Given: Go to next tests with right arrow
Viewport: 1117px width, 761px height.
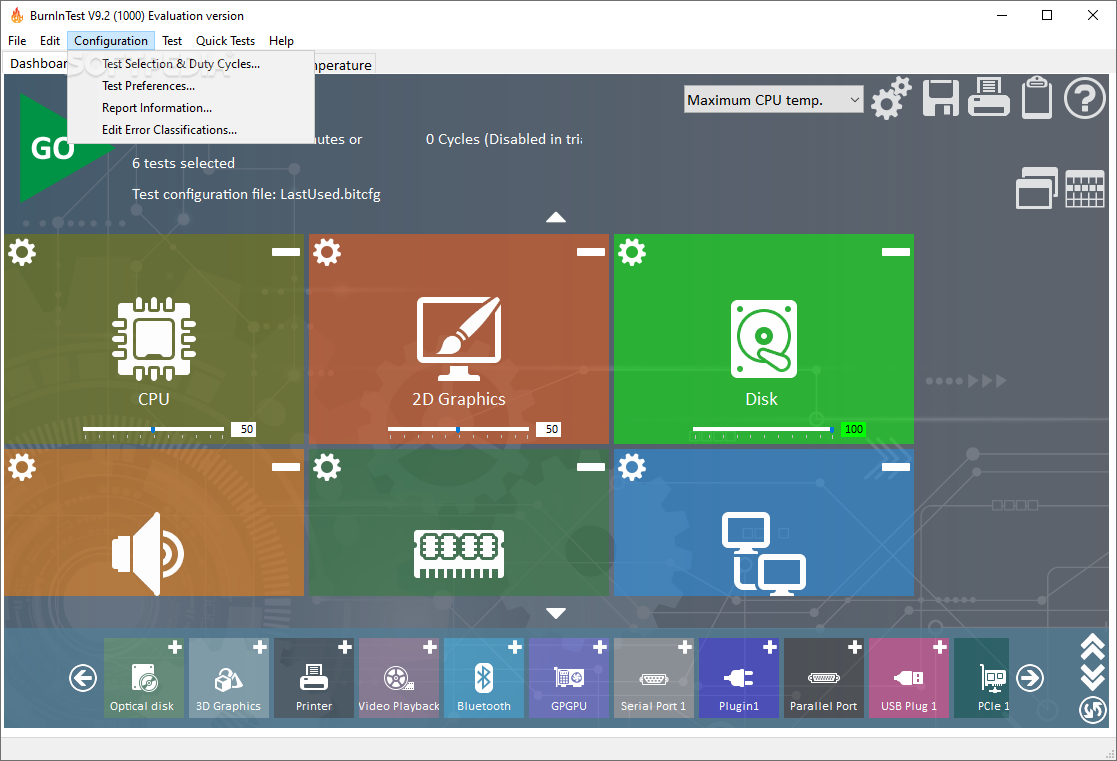Looking at the screenshot, I should point(1029,678).
